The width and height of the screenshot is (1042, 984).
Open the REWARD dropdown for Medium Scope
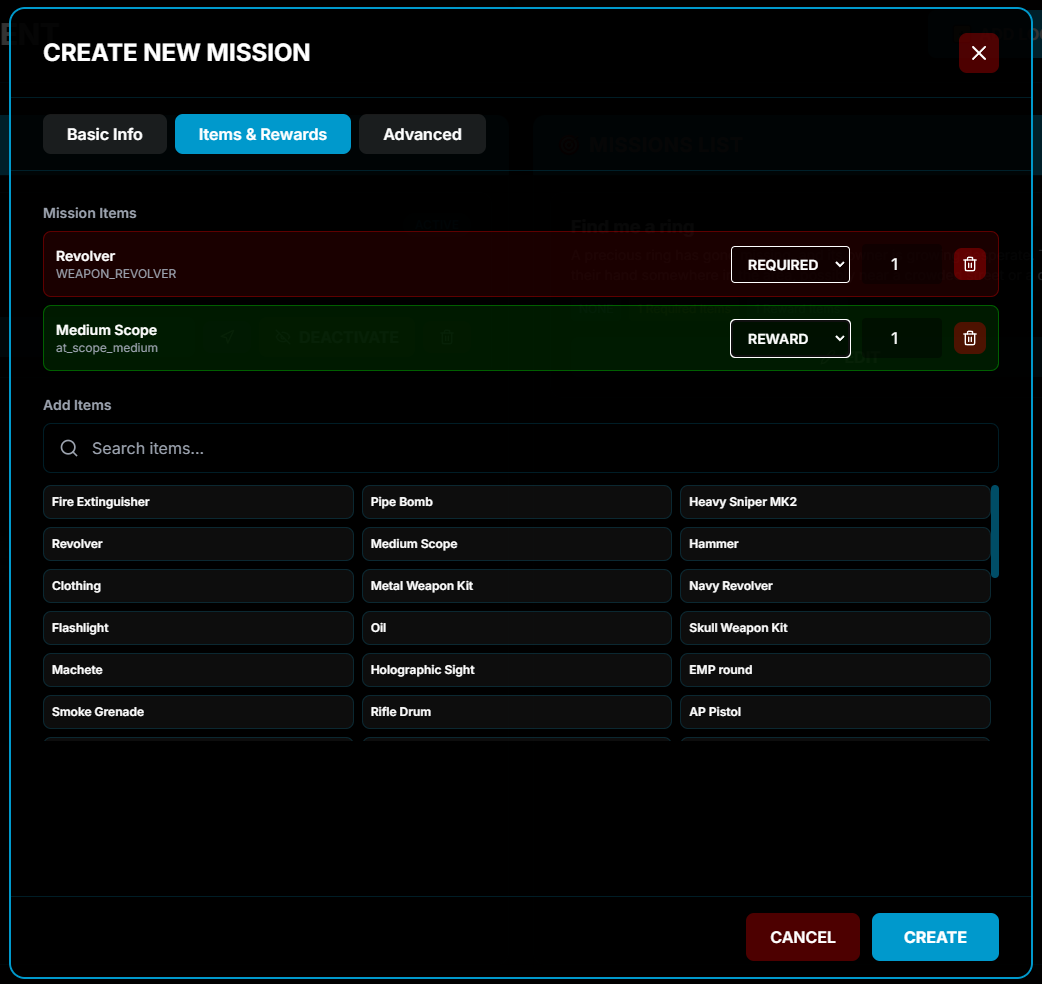pyautogui.click(x=790, y=338)
